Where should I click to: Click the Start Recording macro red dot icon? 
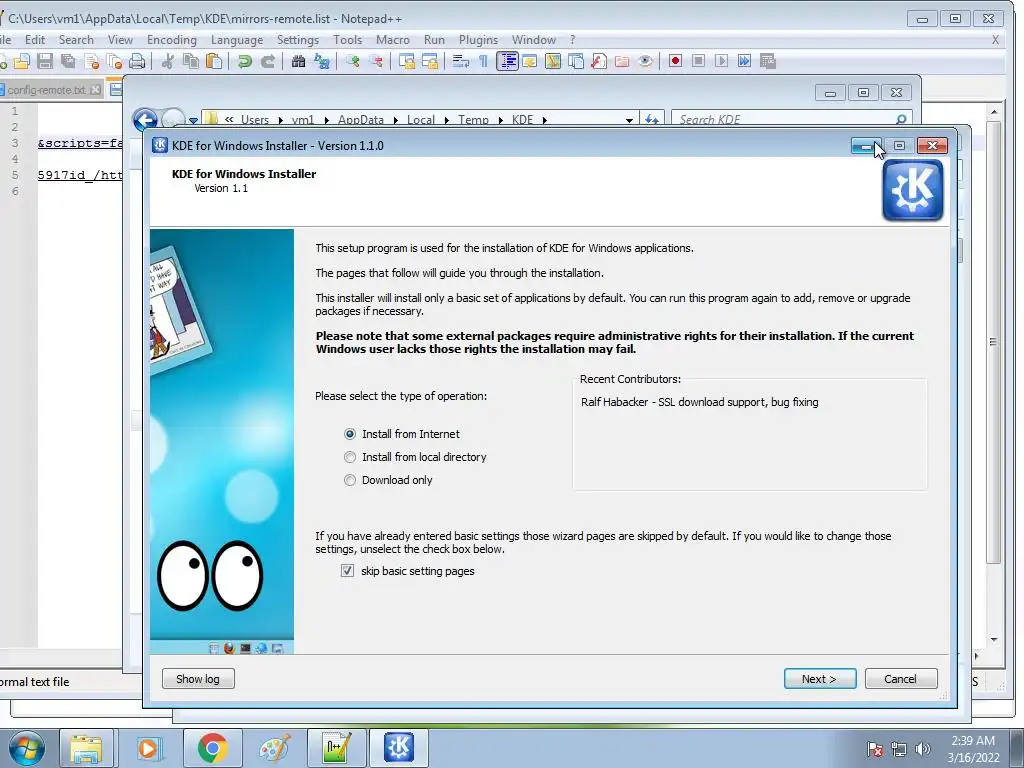(675, 61)
